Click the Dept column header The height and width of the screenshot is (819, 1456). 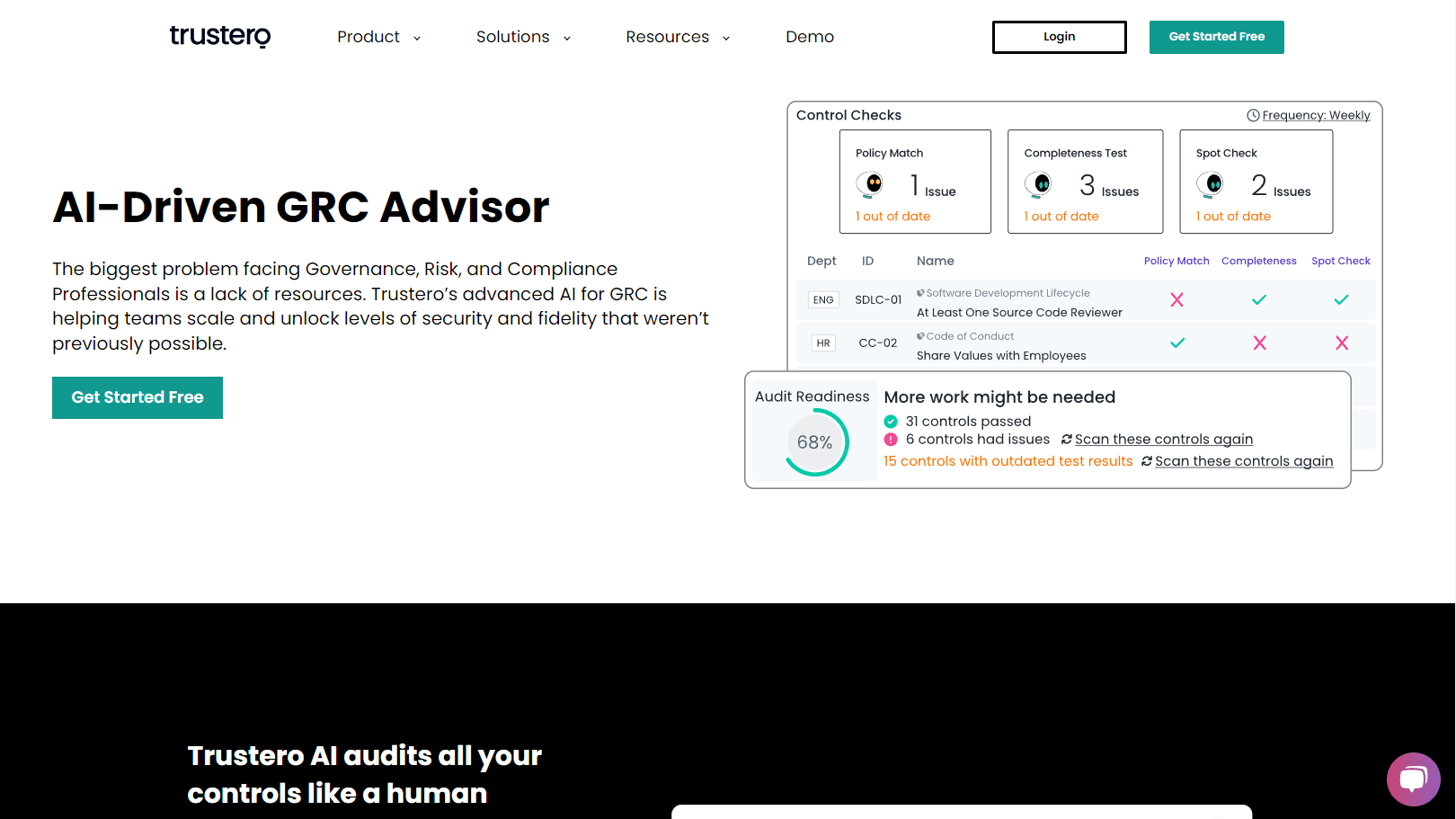(821, 261)
